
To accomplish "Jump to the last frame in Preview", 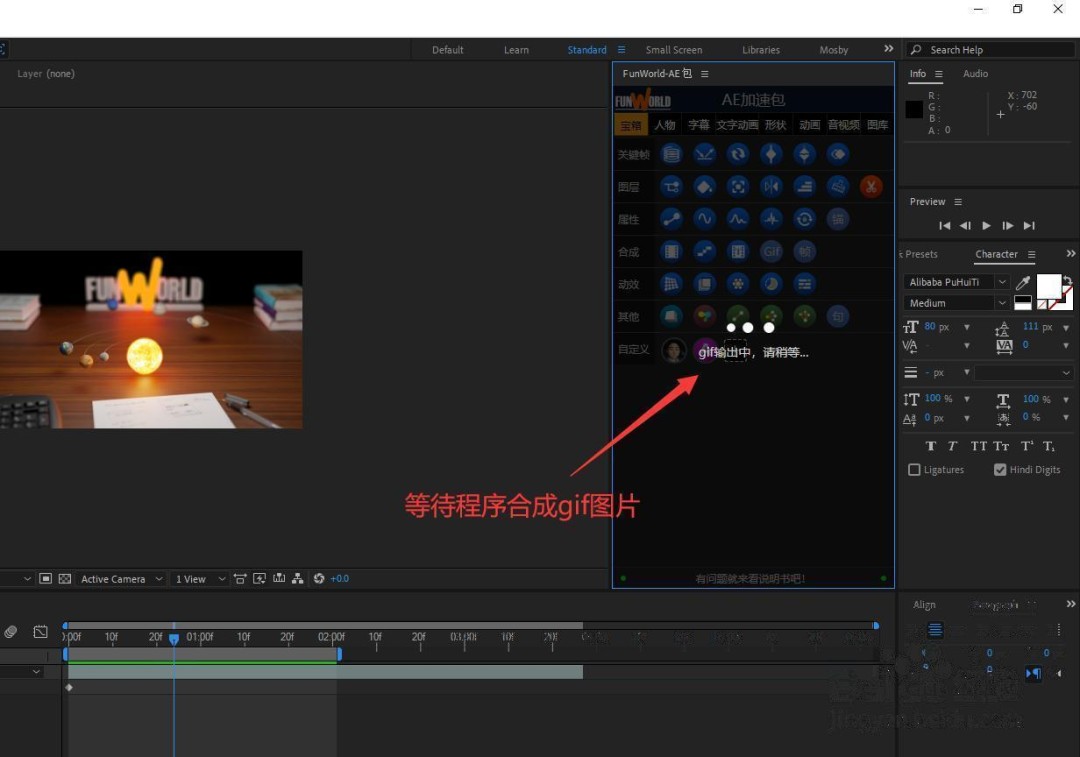I will coord(1029,225).
